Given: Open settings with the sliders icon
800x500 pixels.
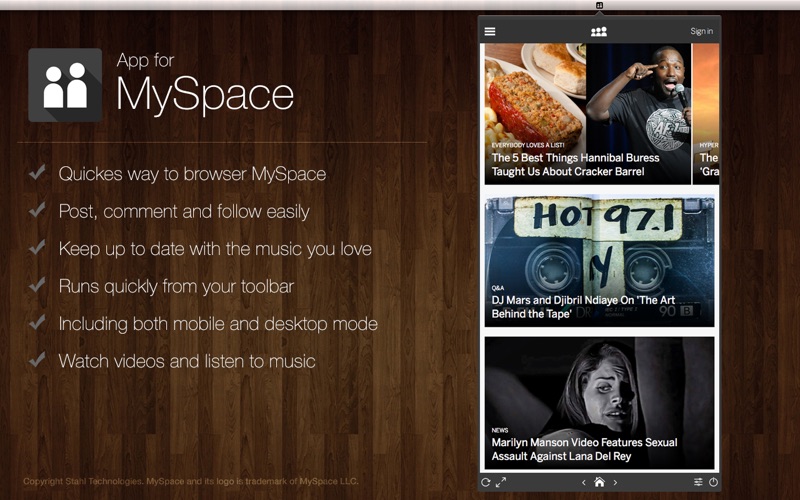Looking at the screenshot, I should pyautogui.click(x=698, y=482).
